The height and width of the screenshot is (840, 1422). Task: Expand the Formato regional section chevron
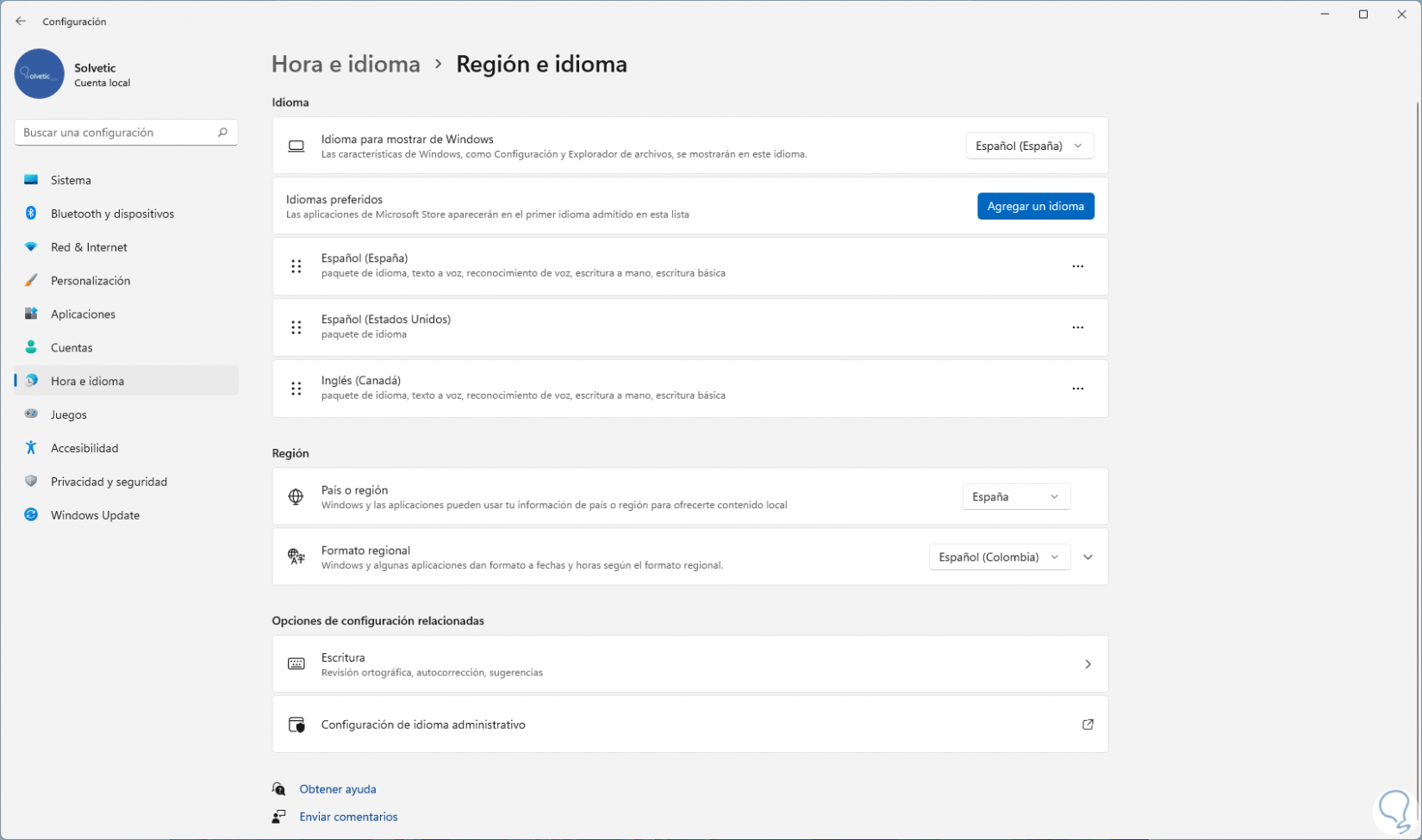click(x=1088, y=557)
